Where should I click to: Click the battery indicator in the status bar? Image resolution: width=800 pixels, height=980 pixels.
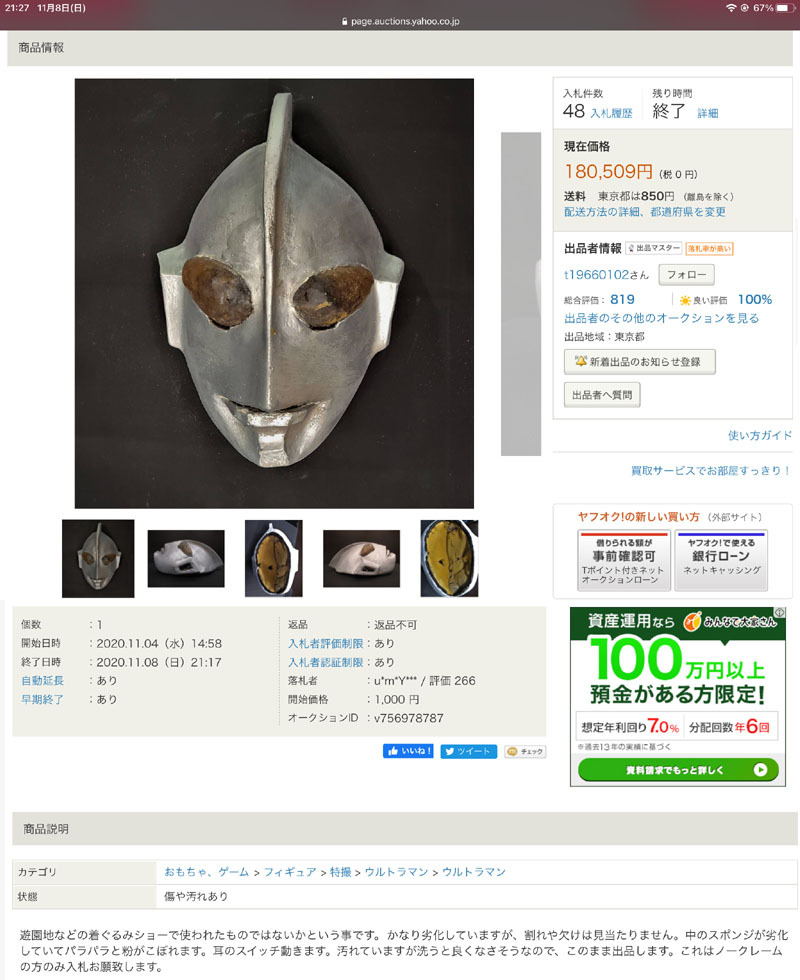[783, 8]
